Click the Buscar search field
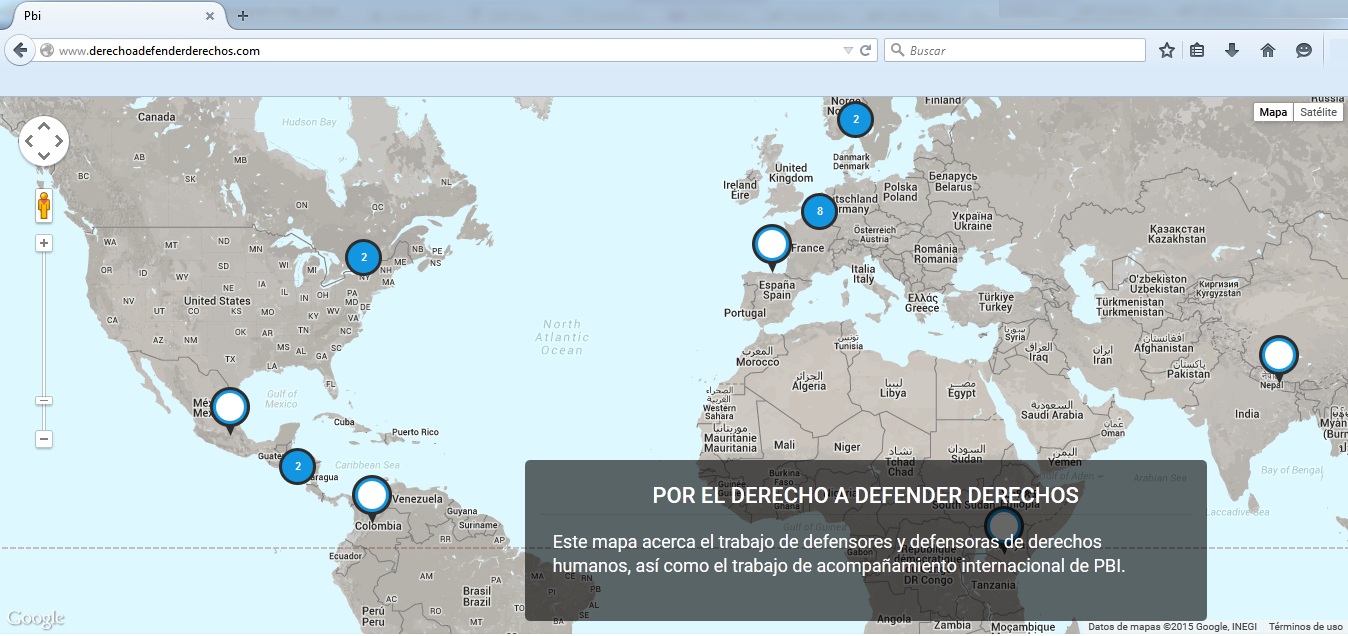This screenshot has width=1348, height=636. click(x=1015, y=50)
